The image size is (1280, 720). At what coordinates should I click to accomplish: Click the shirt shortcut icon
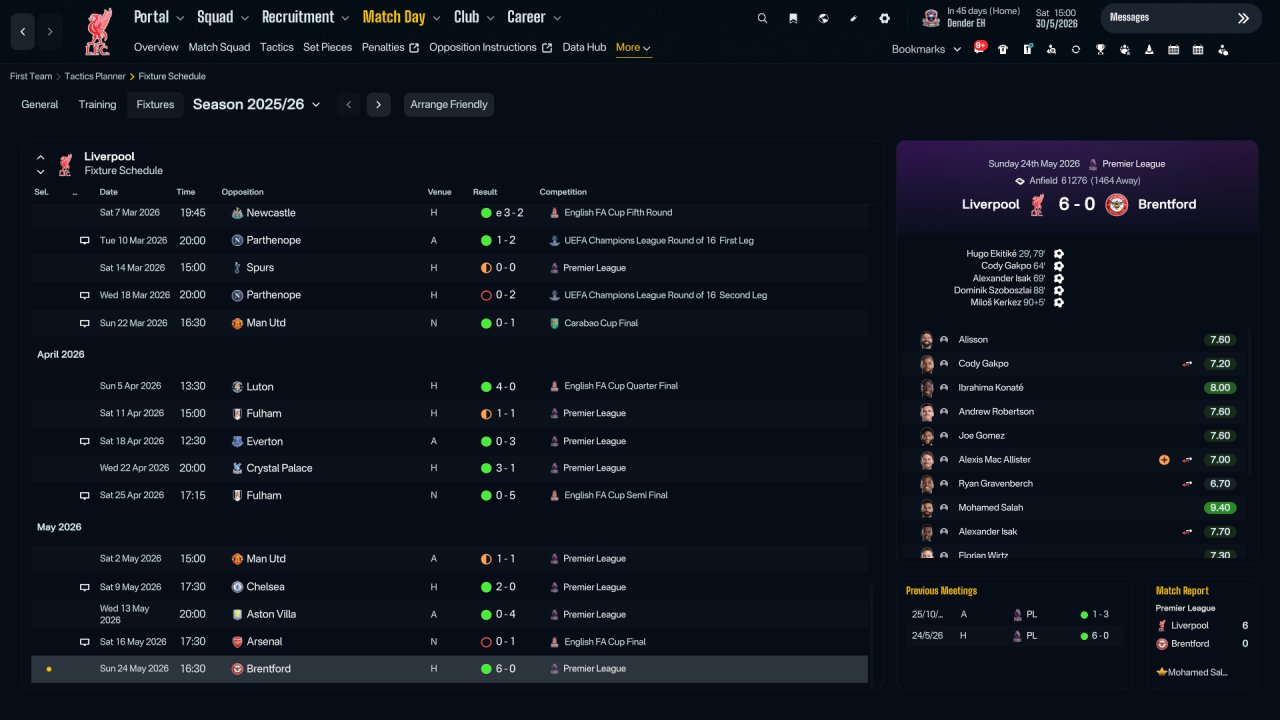1003,49
